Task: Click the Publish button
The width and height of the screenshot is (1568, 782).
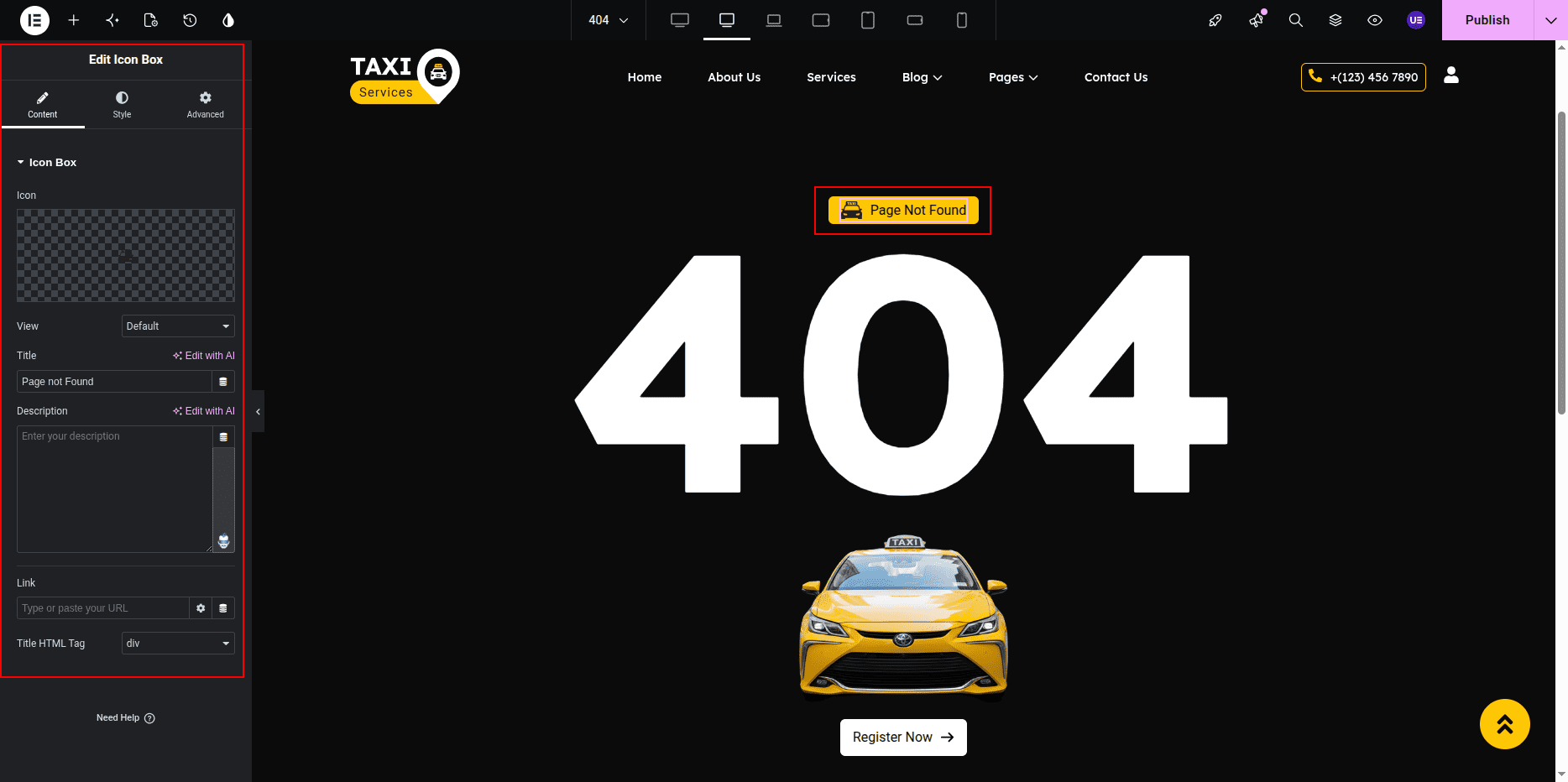Action: (x=1487, y=20)
